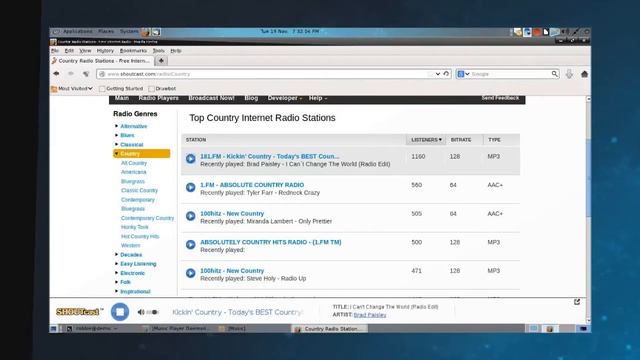The height and width of the screenshot is (360, 640).
Task: Open the Help menu in Firefox
Action: coord(176,51)
